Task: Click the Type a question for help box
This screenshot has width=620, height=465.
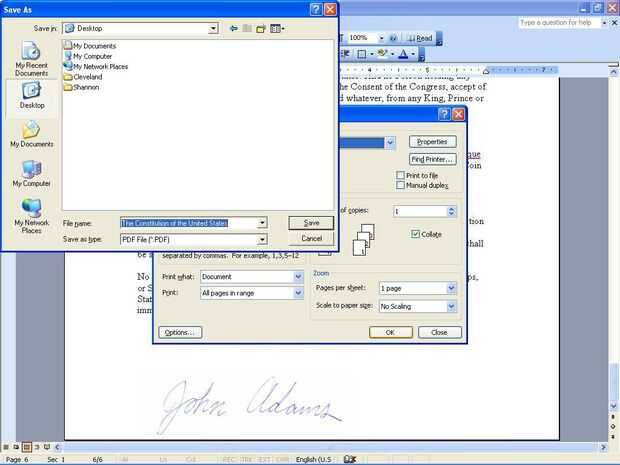Action: point(559,23)
